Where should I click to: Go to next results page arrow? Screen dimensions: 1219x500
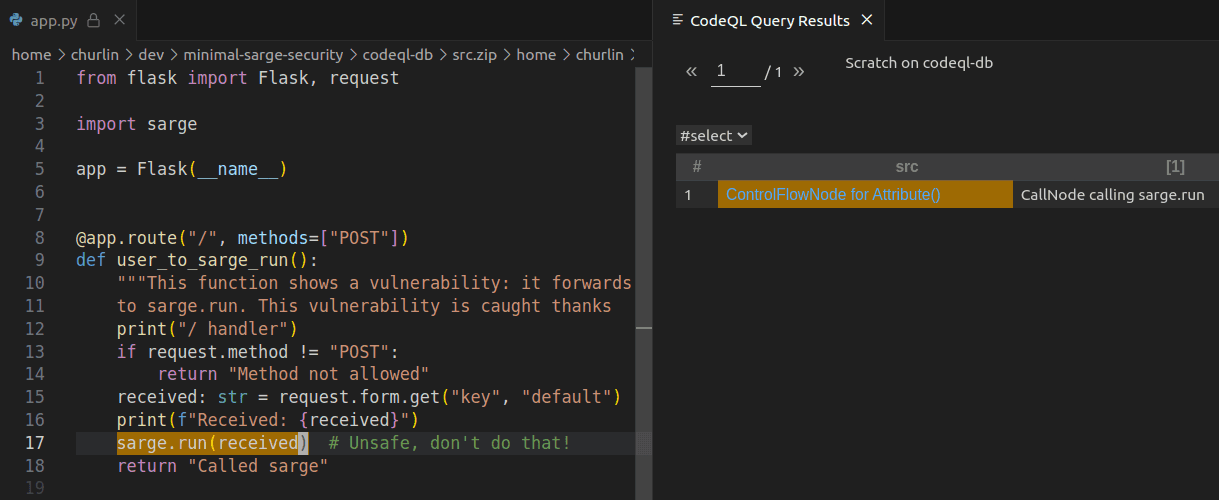798,71
